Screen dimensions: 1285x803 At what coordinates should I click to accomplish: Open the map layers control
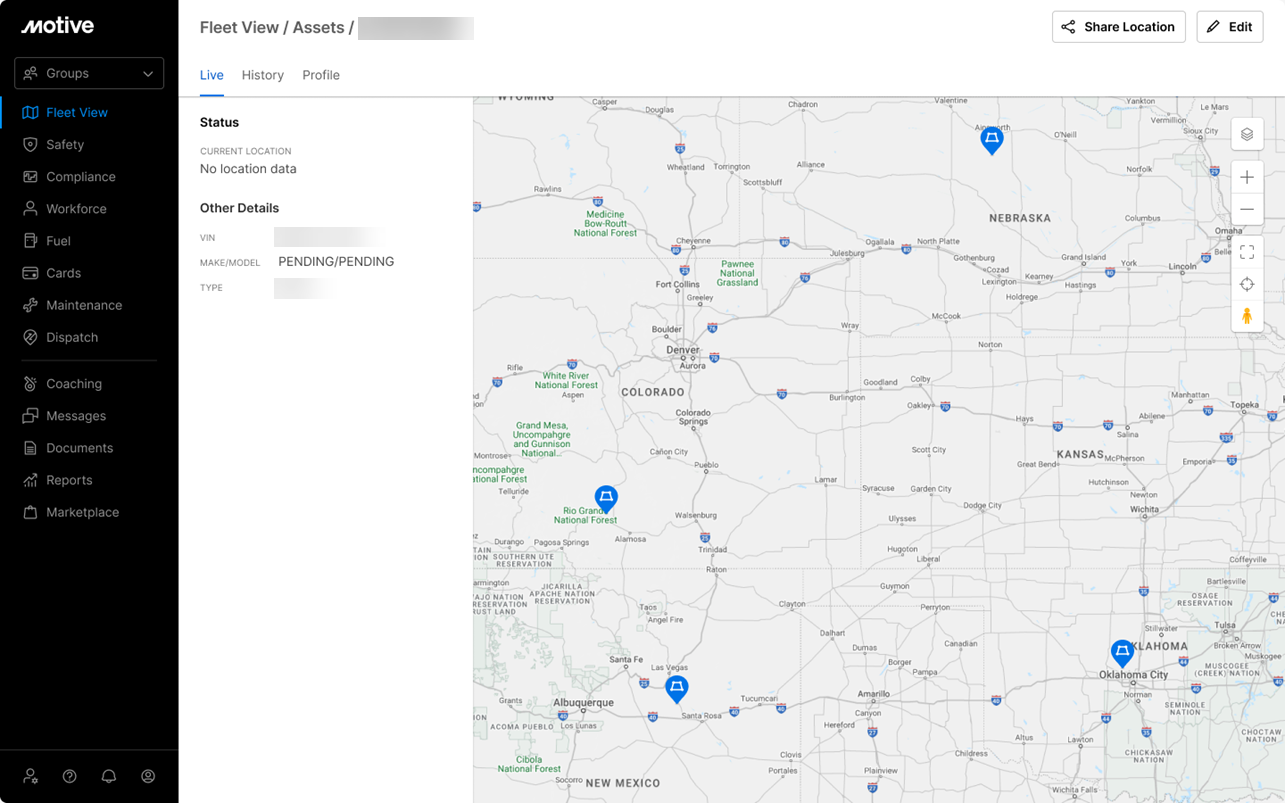[1247, 135]
